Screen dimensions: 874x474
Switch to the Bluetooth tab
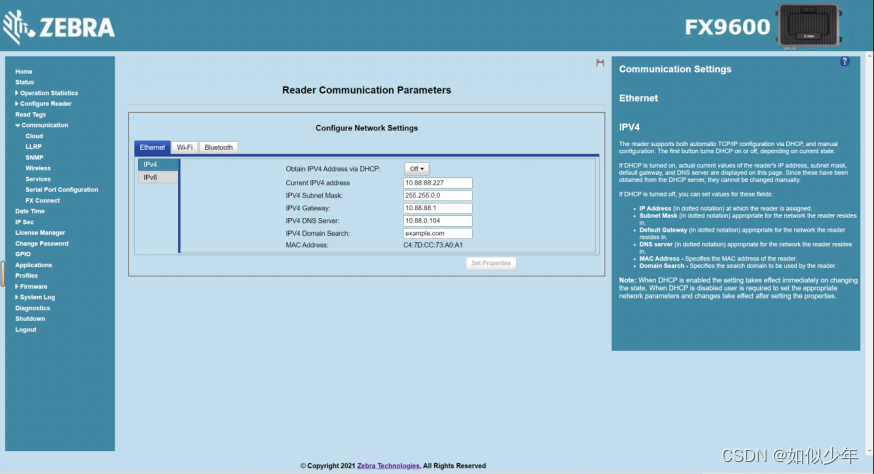pyautogui.click(x=218, y=147)
